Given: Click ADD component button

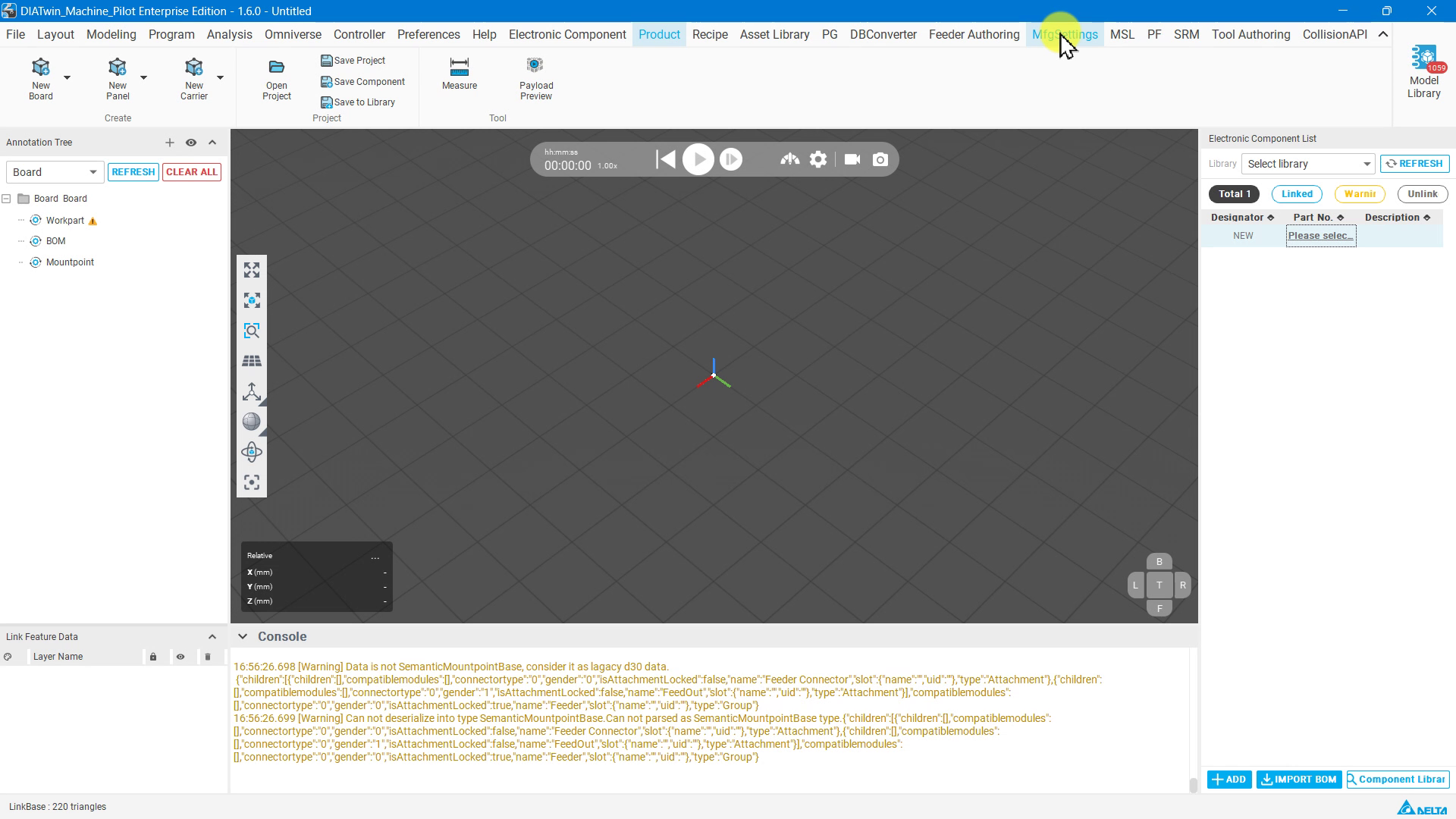Looking at the screenshot, I should (x=1229, y=780).
